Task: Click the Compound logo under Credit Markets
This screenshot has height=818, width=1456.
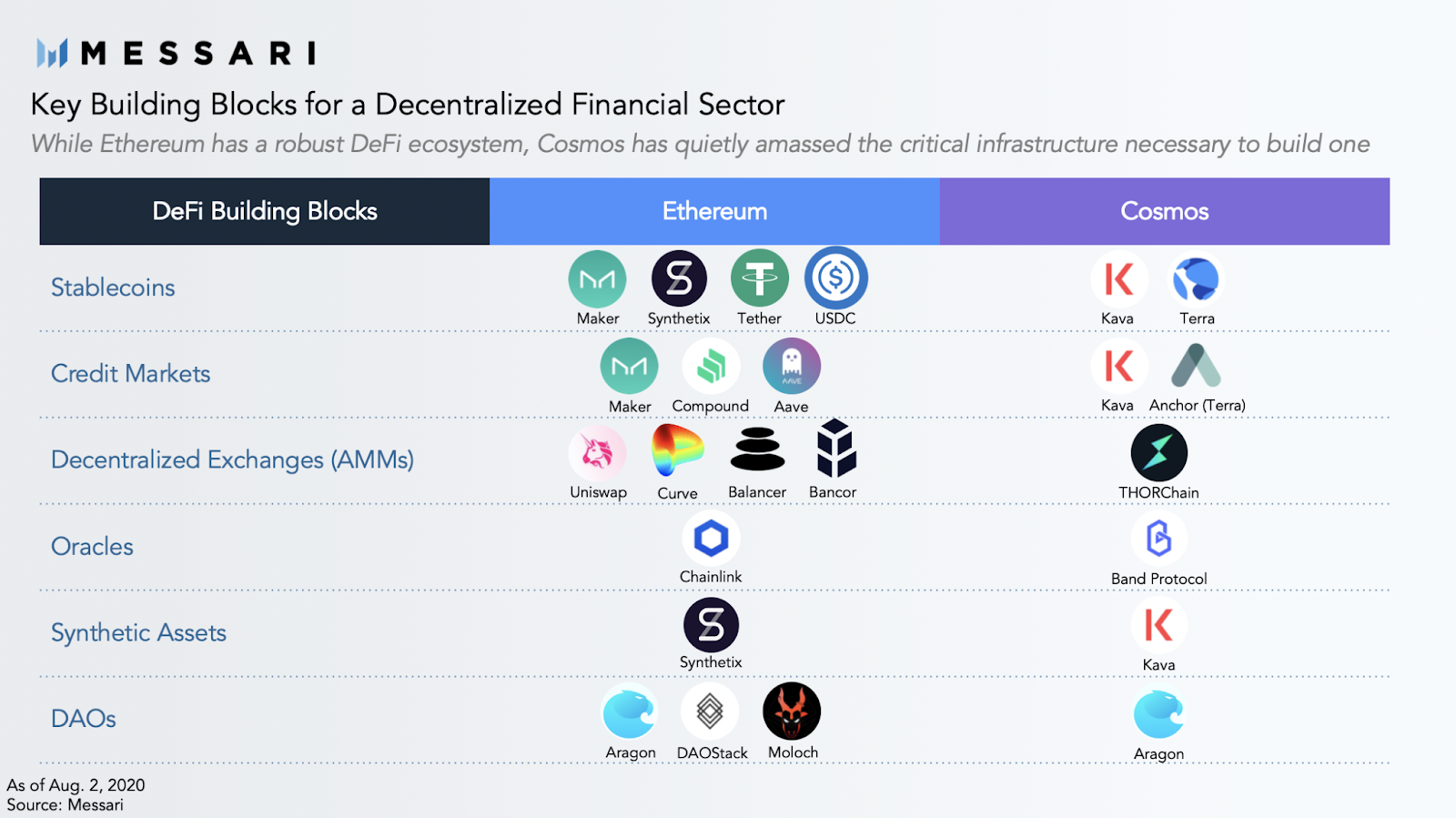Action: pos(711,367)
